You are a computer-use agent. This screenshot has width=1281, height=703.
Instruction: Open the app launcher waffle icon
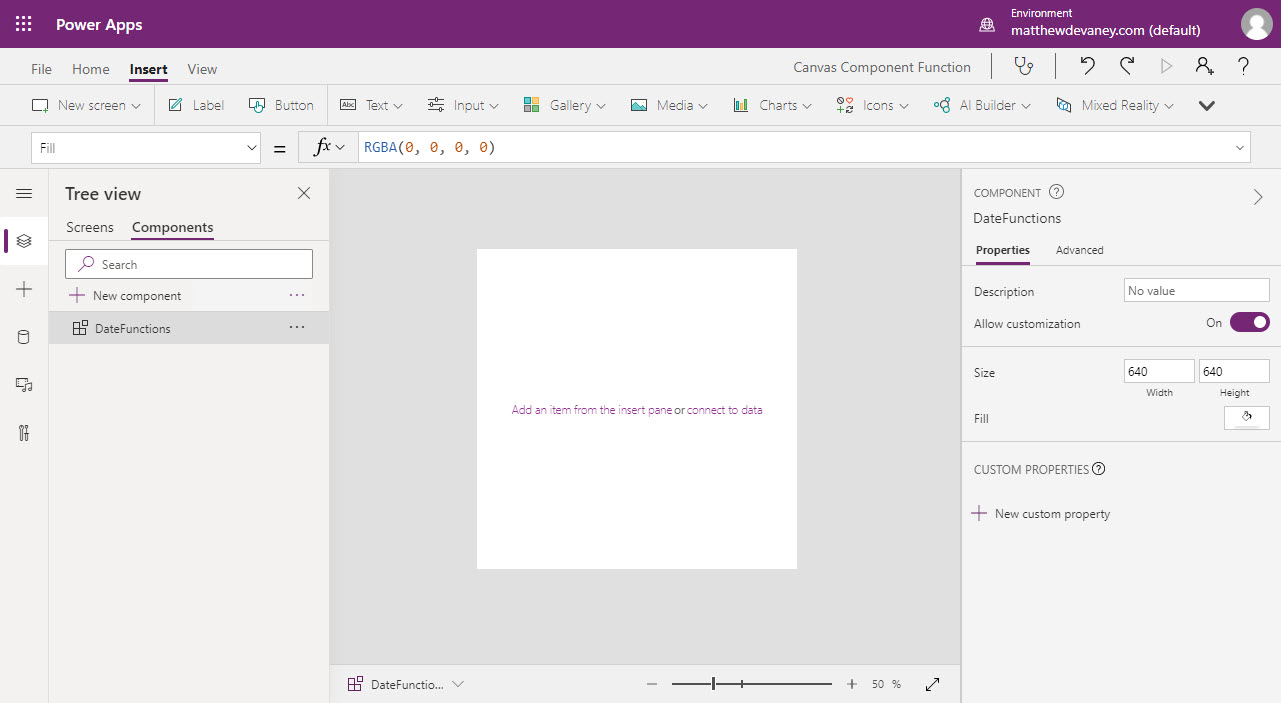[24, 24]
